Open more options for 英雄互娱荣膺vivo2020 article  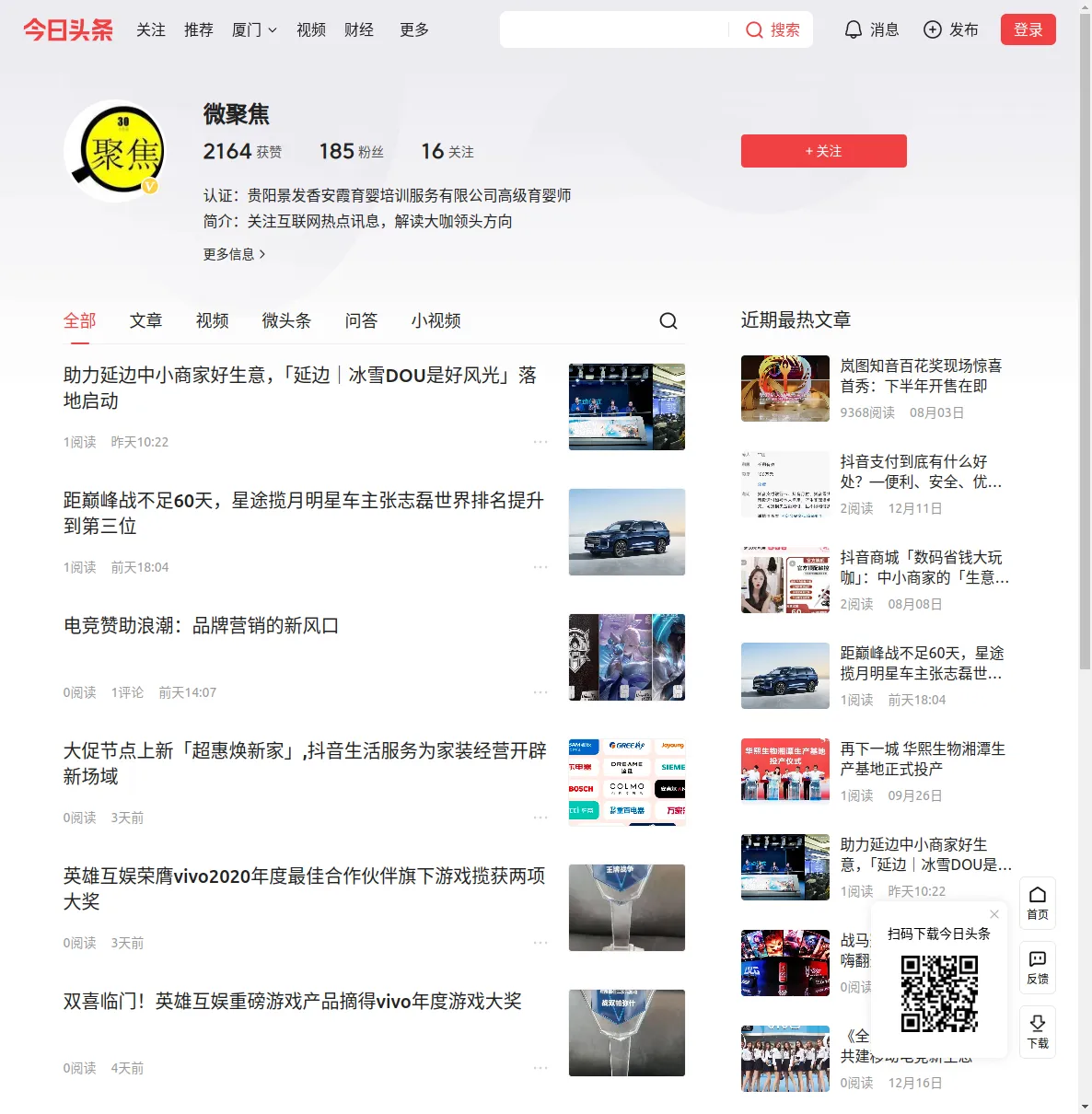point(540,943)
